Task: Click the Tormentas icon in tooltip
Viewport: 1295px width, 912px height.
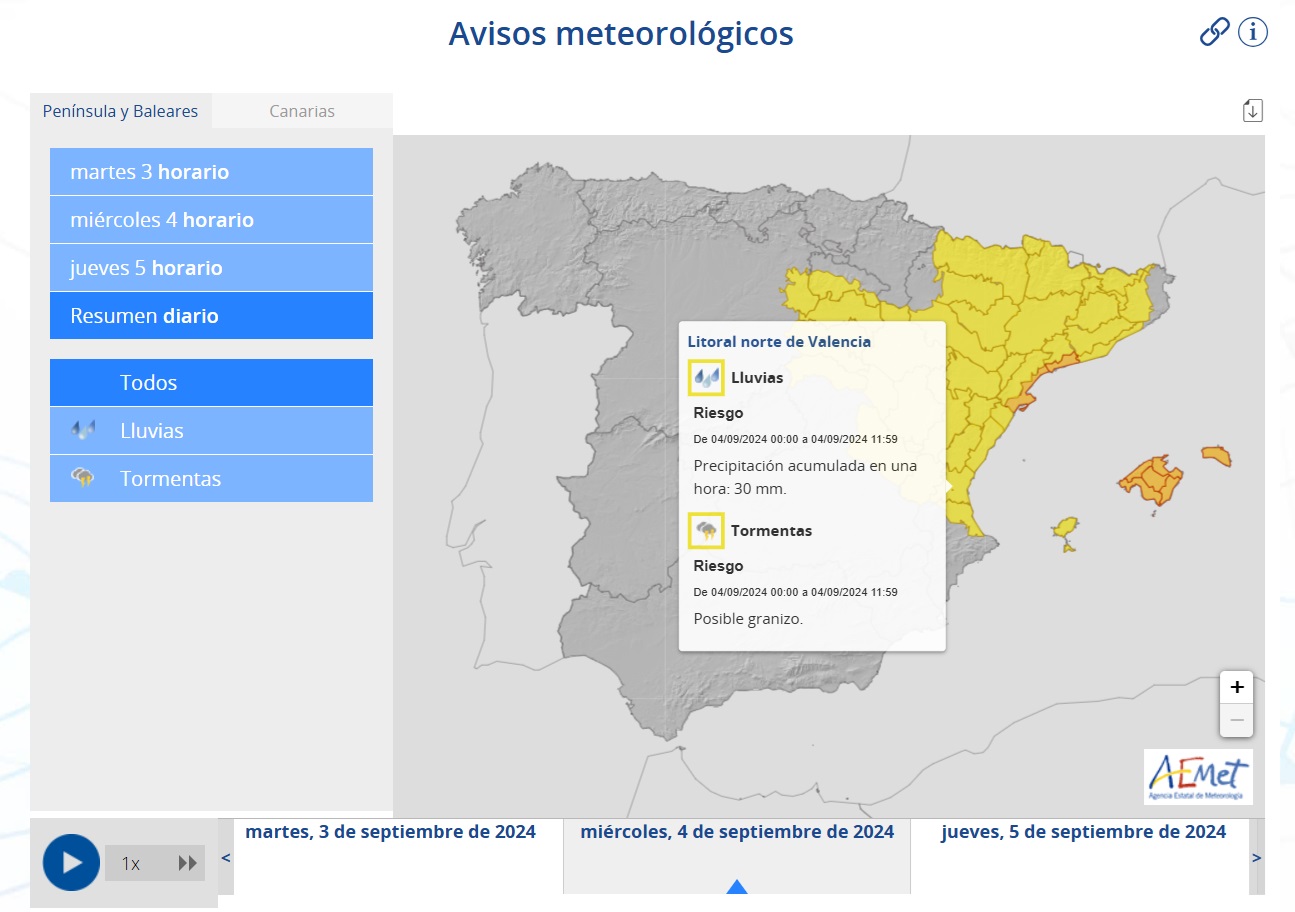Action: (706, 530)
